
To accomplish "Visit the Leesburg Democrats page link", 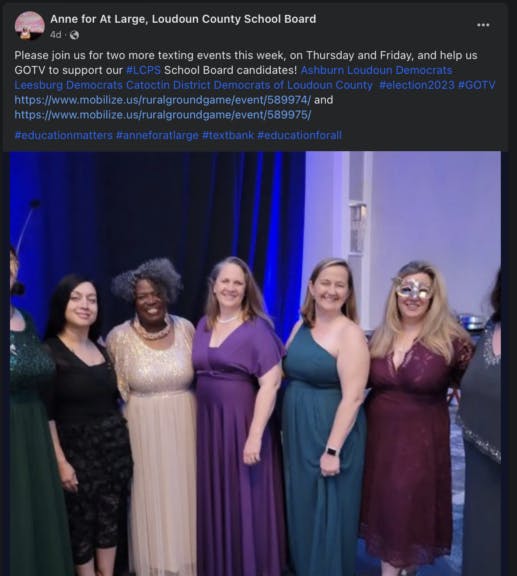I will 68,85.
